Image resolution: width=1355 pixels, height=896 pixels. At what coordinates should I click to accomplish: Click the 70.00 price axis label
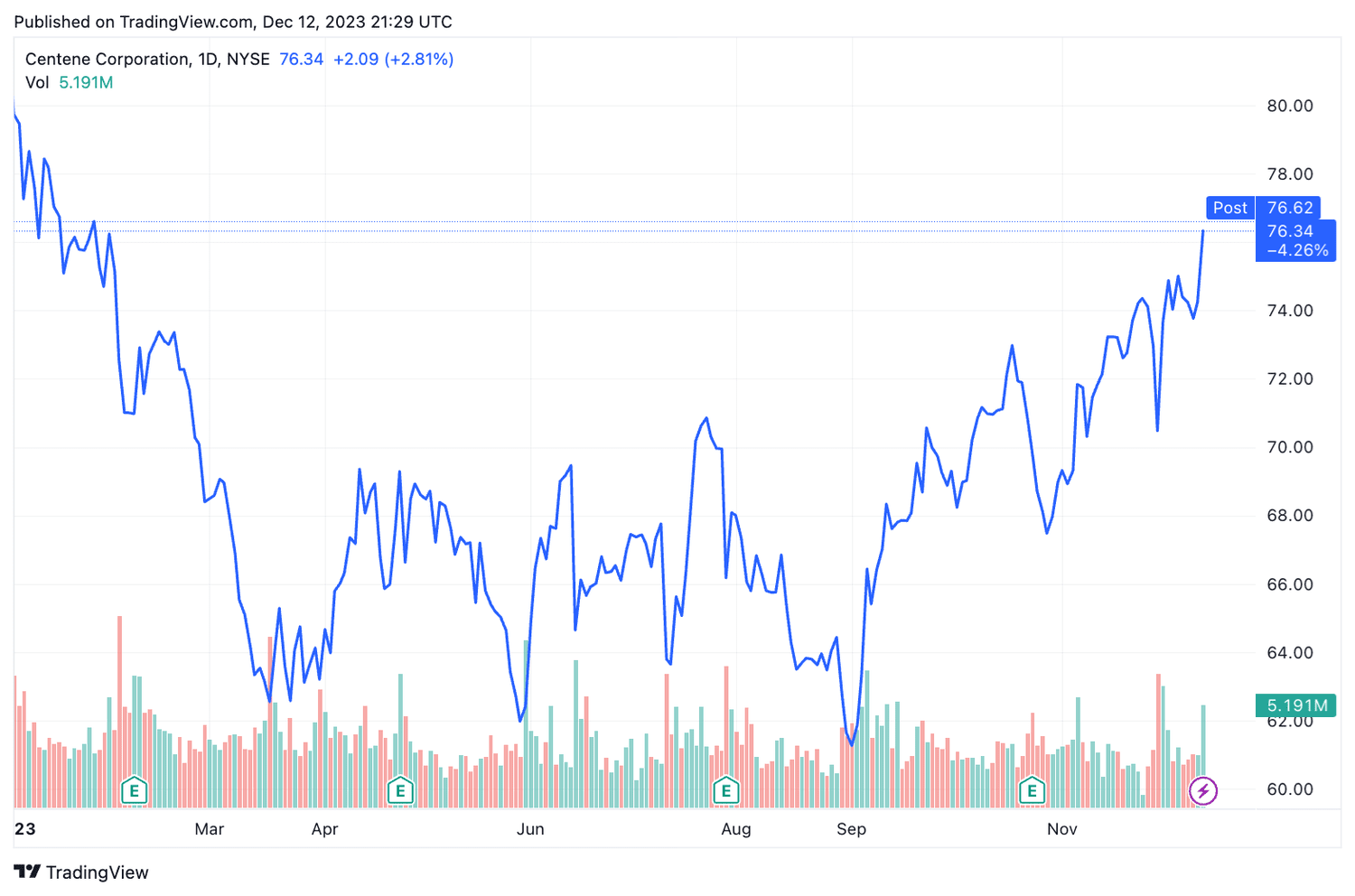(1289, 447)
